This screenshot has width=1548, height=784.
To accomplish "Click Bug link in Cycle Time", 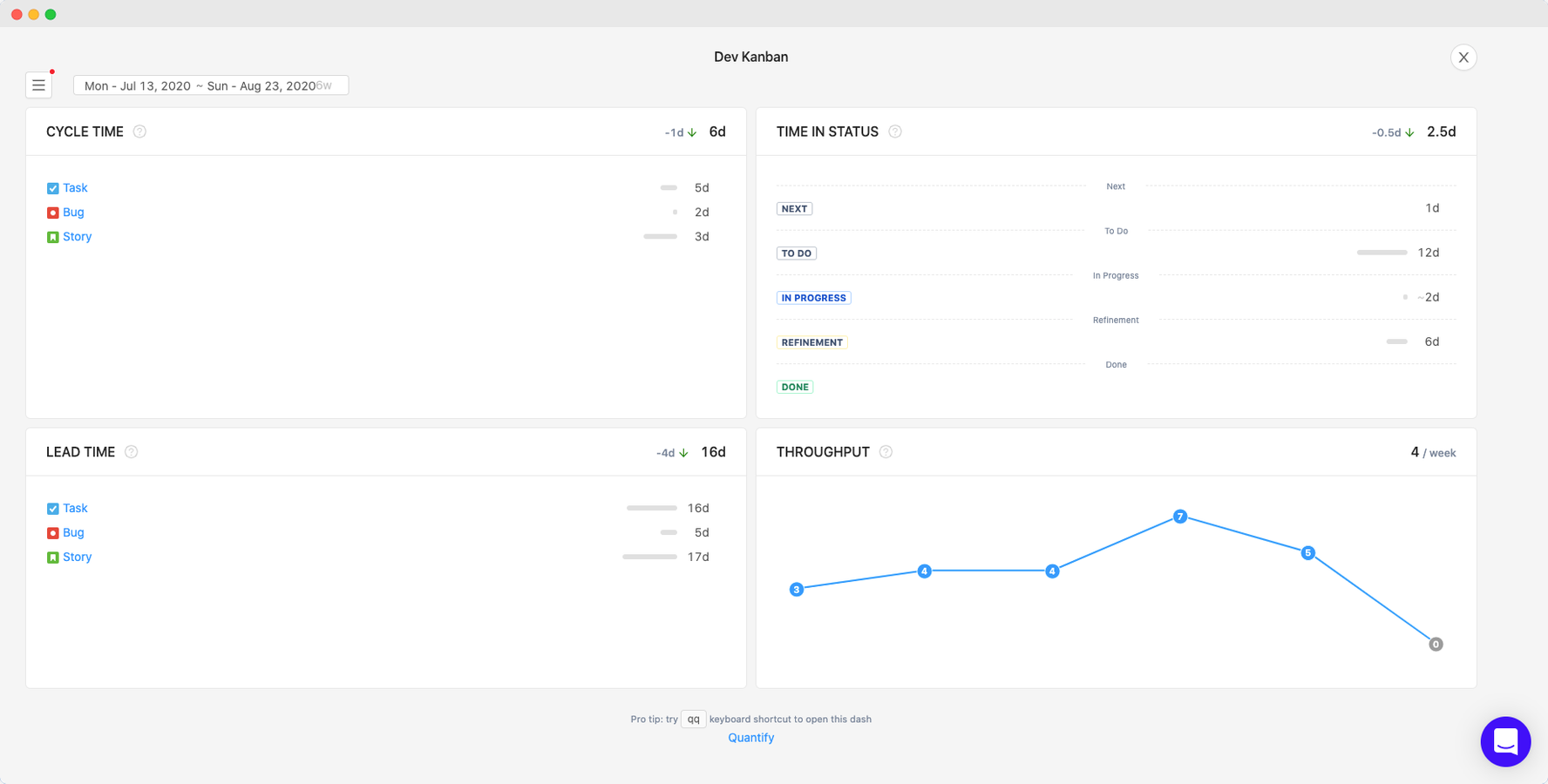I will pos(73,213).
